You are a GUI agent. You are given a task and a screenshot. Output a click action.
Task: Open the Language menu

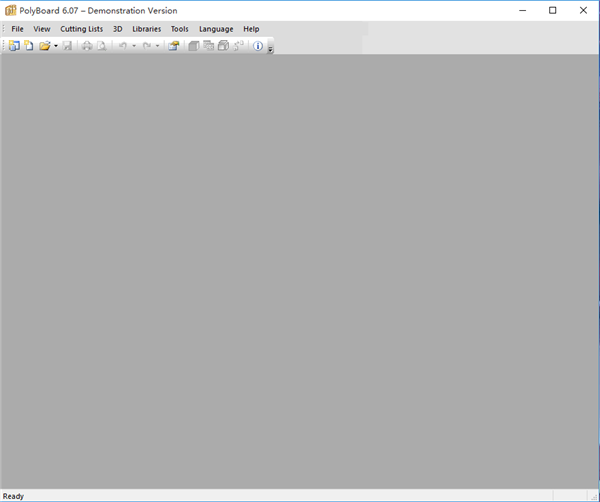pos(216,29)
